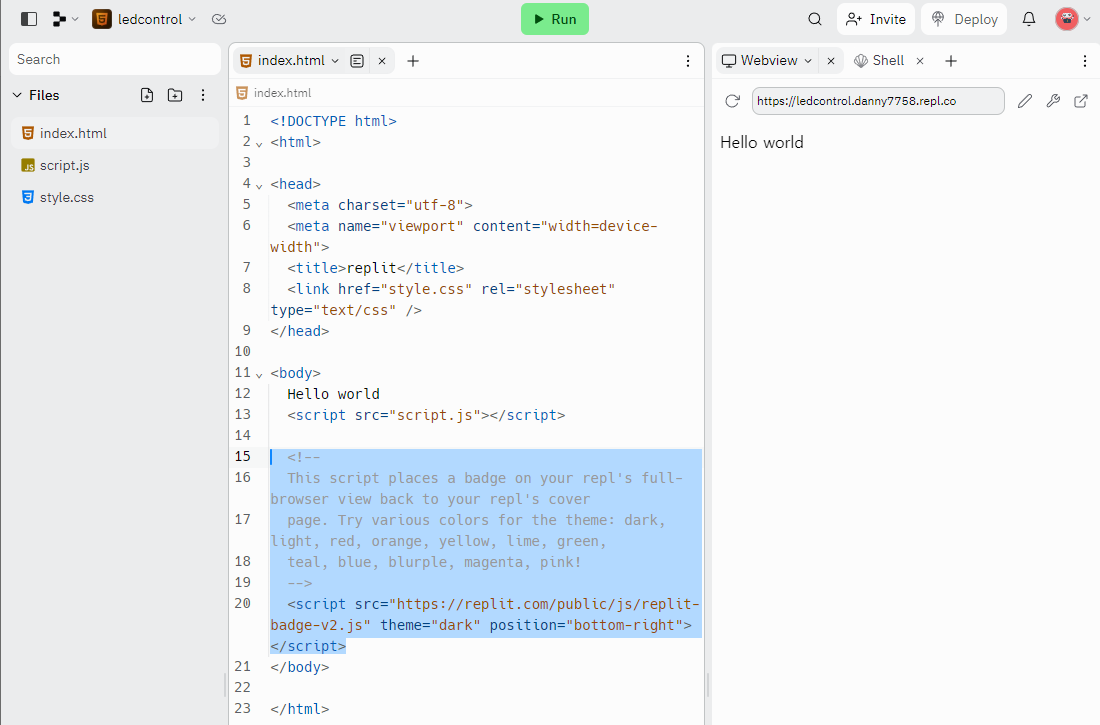Refresh the webview page
Screen dimensions: 1100x725
(732, 101)
